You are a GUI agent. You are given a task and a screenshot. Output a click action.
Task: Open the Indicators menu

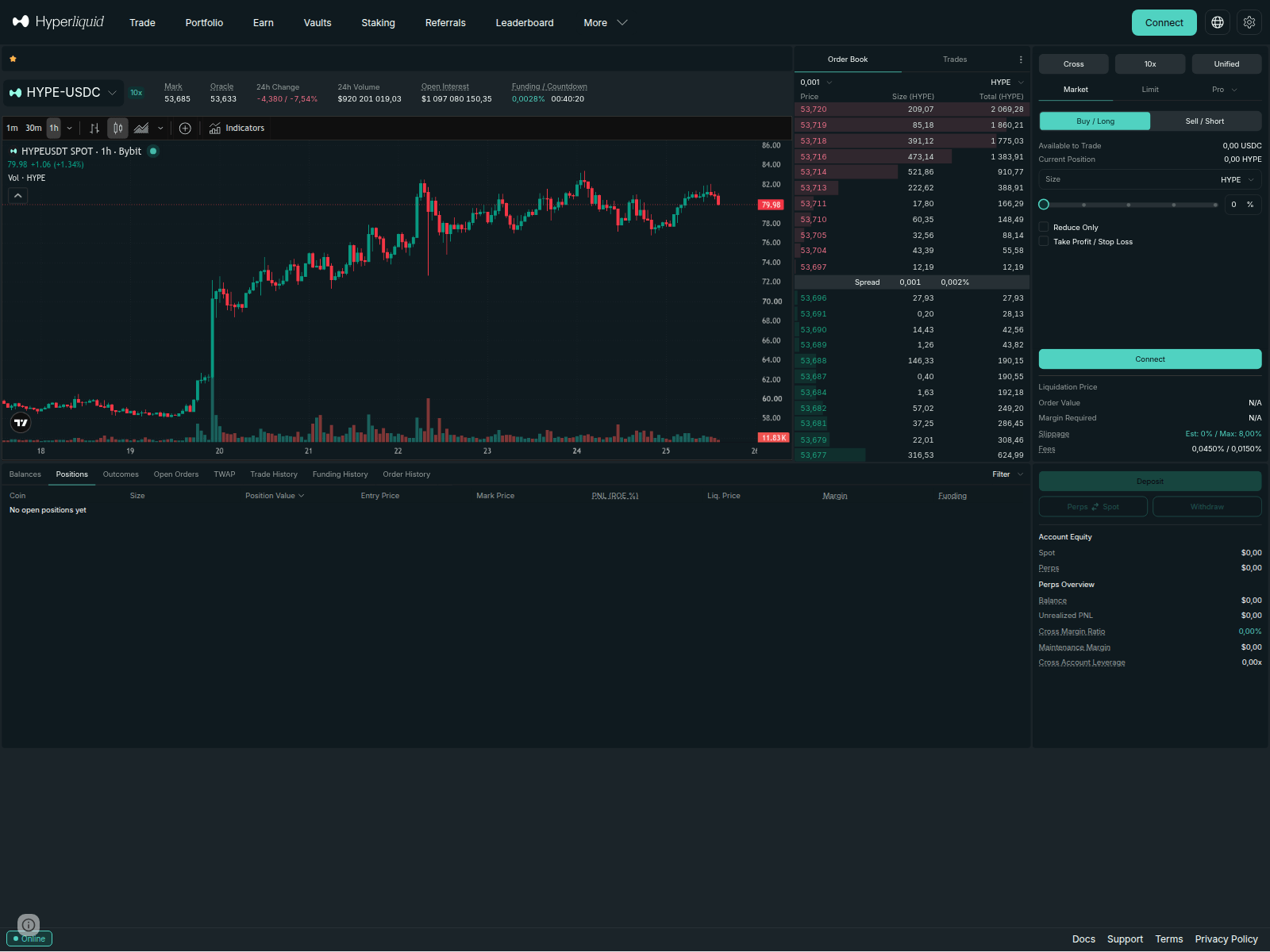coord(237,128)
